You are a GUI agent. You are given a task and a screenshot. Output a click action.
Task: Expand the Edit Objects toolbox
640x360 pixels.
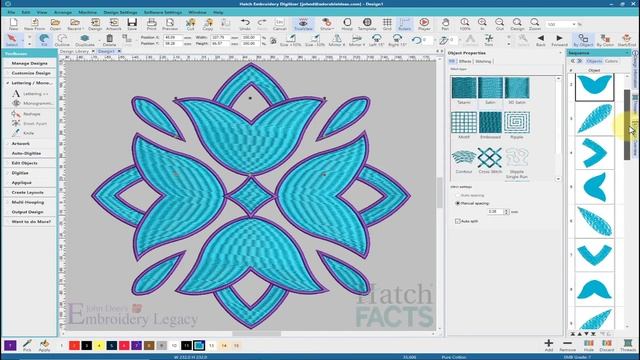(29, 163)
